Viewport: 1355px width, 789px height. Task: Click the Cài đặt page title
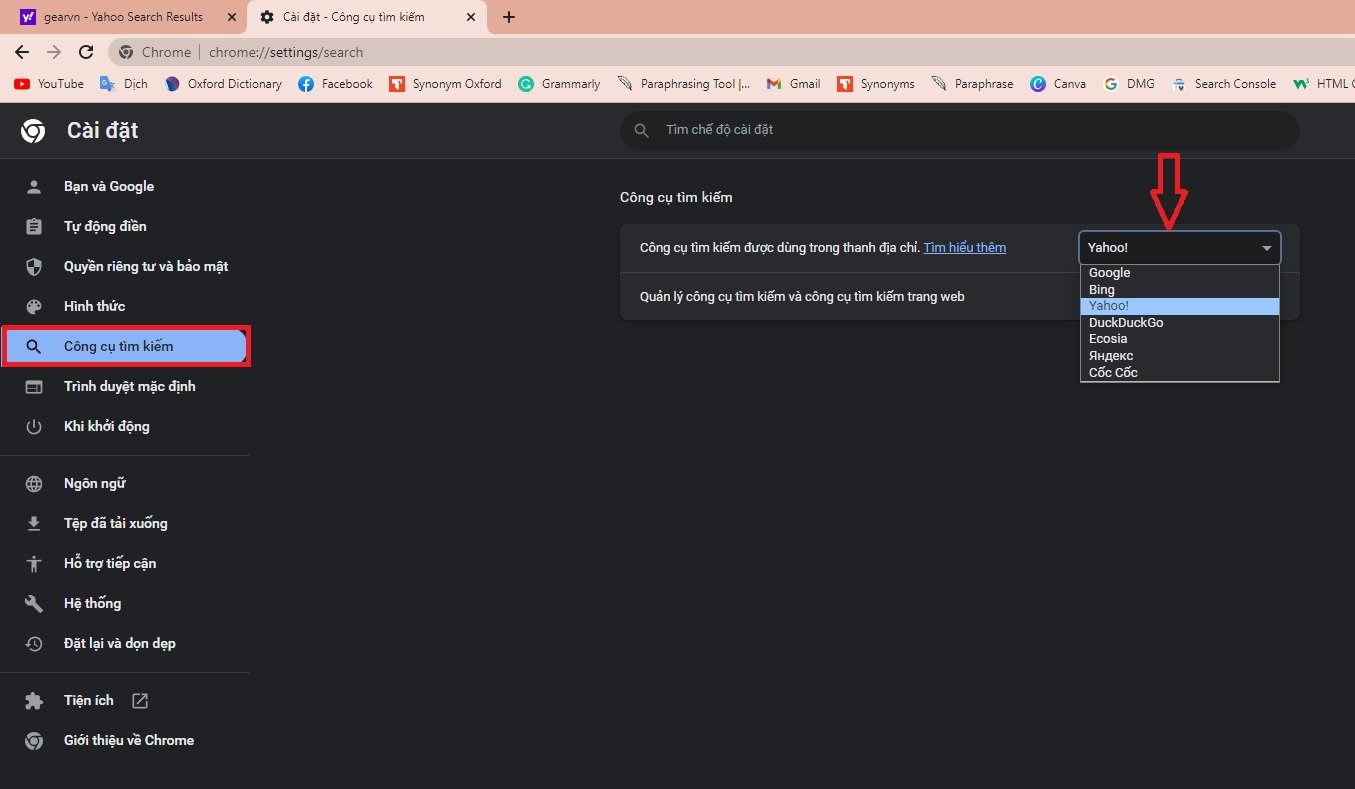click(x=102, y=131)
